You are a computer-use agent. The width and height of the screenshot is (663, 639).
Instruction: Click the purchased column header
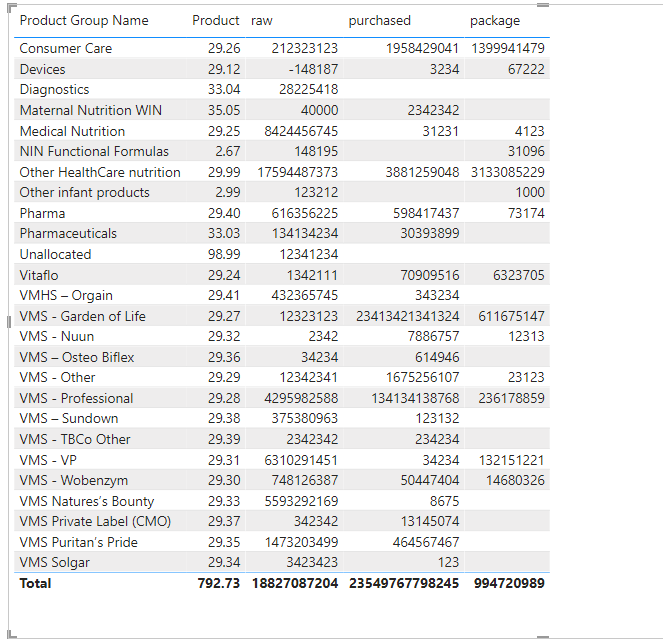click(x=379, y=20)
